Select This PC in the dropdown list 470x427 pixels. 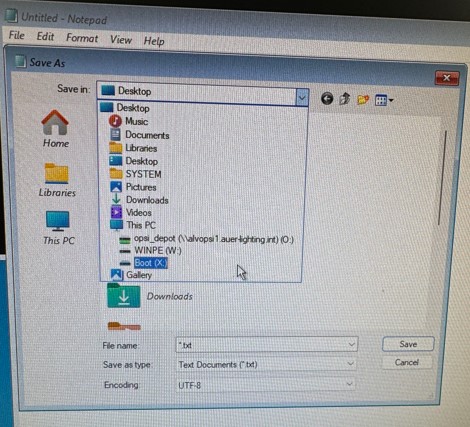202,225
